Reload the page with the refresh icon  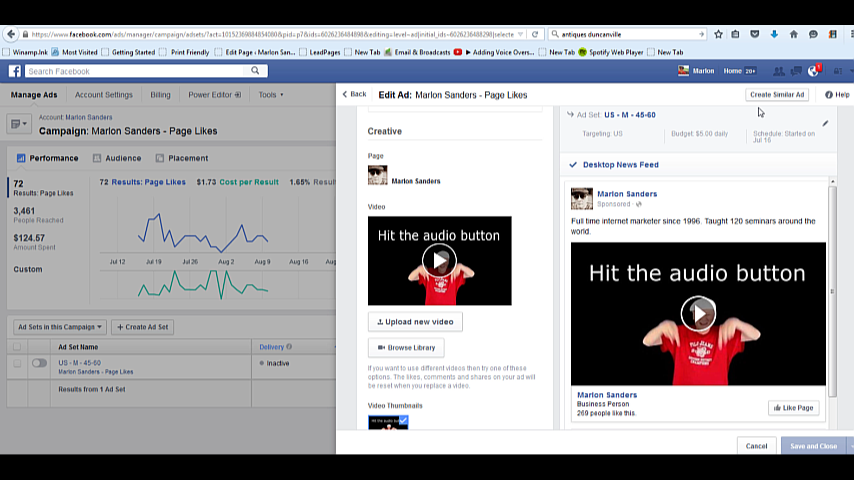click(x=535, y=34)
